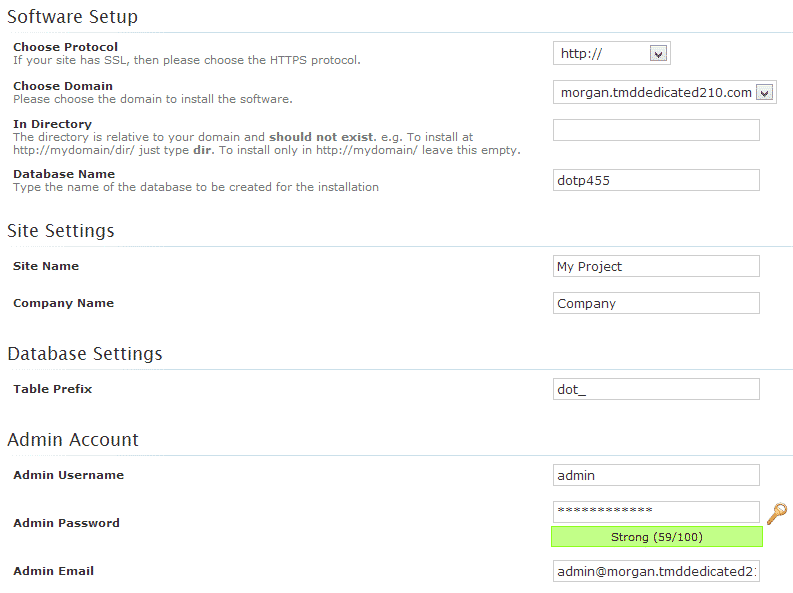Screen dimensions: 793x593
Task: Click the Choose Protocol label
Action: [65, 47]
